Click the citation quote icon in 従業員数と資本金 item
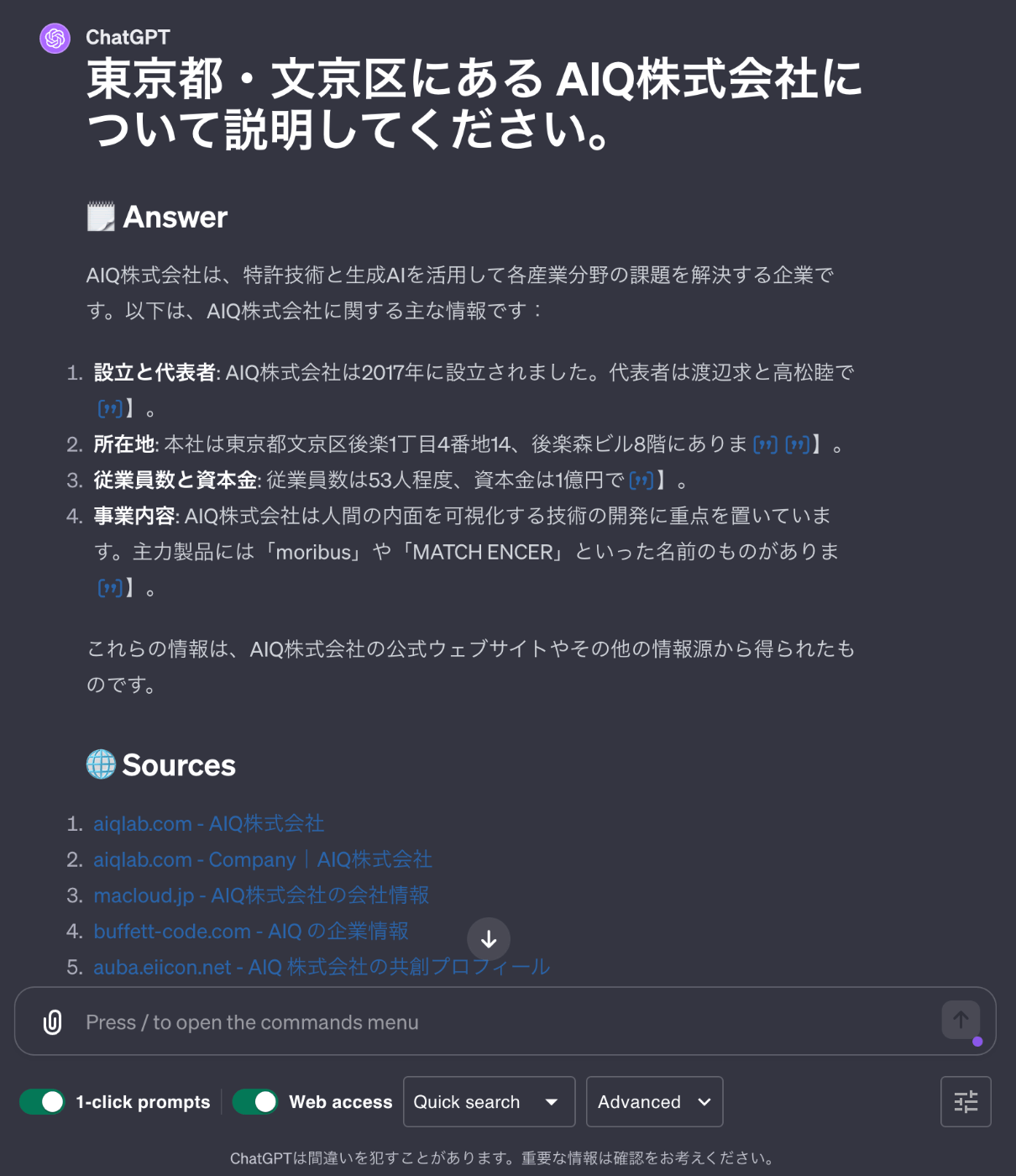This screenshot has width=1016, height=1176. [x=641, y=480]
